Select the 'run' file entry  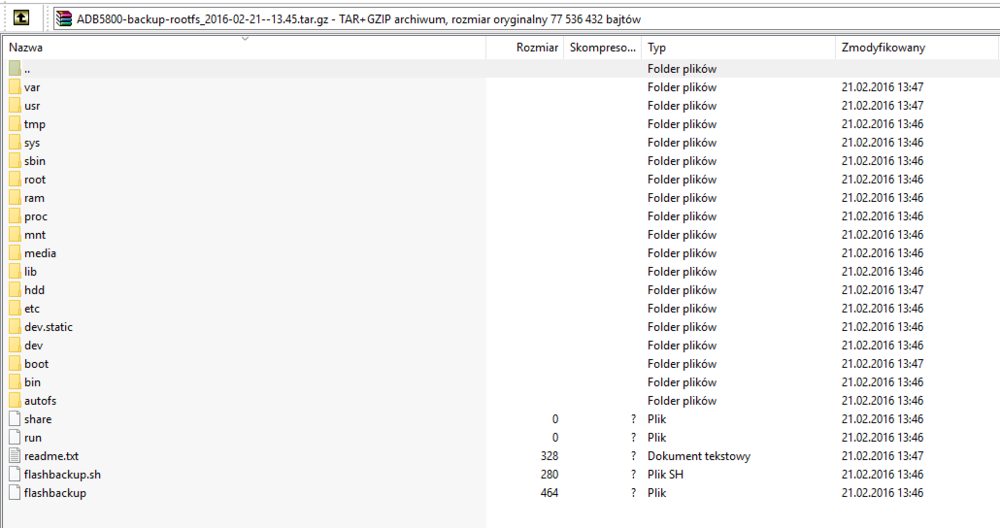point(32,438)
